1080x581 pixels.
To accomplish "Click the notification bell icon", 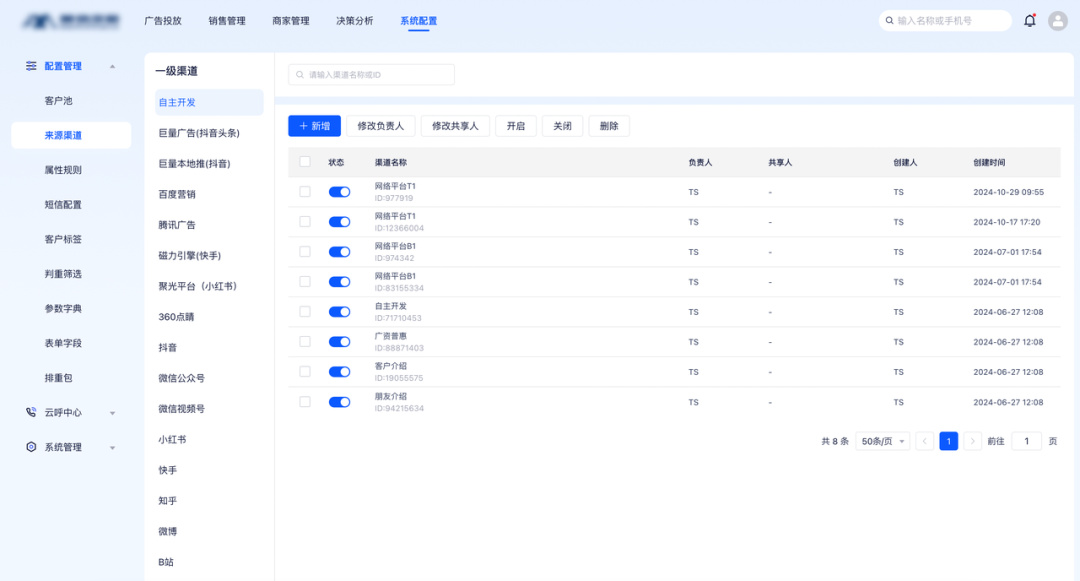I will [1030, 20].
